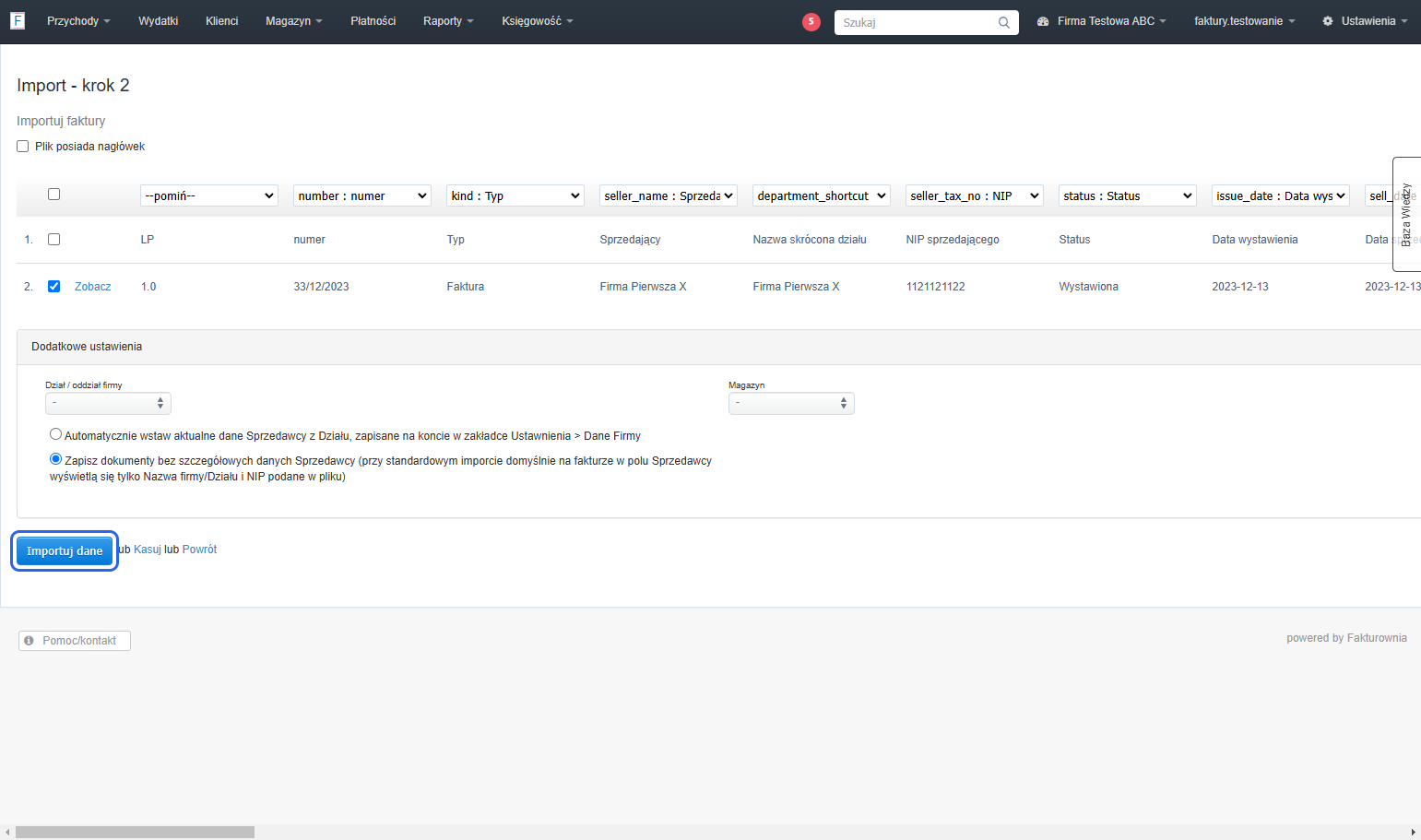Open the 'number : numer' column dropdown
This screenshot has width=1421, height=840.
tap(362, 195)
